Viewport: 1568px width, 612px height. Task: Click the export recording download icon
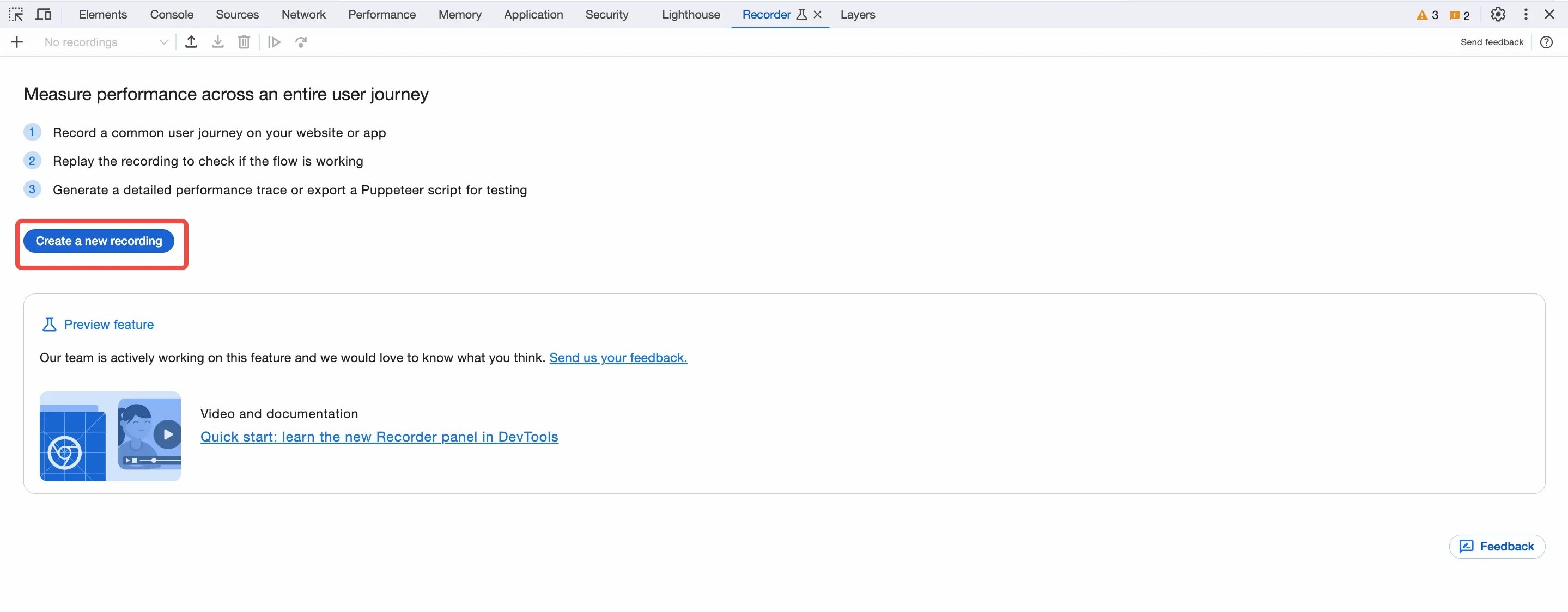coord(217,42)
